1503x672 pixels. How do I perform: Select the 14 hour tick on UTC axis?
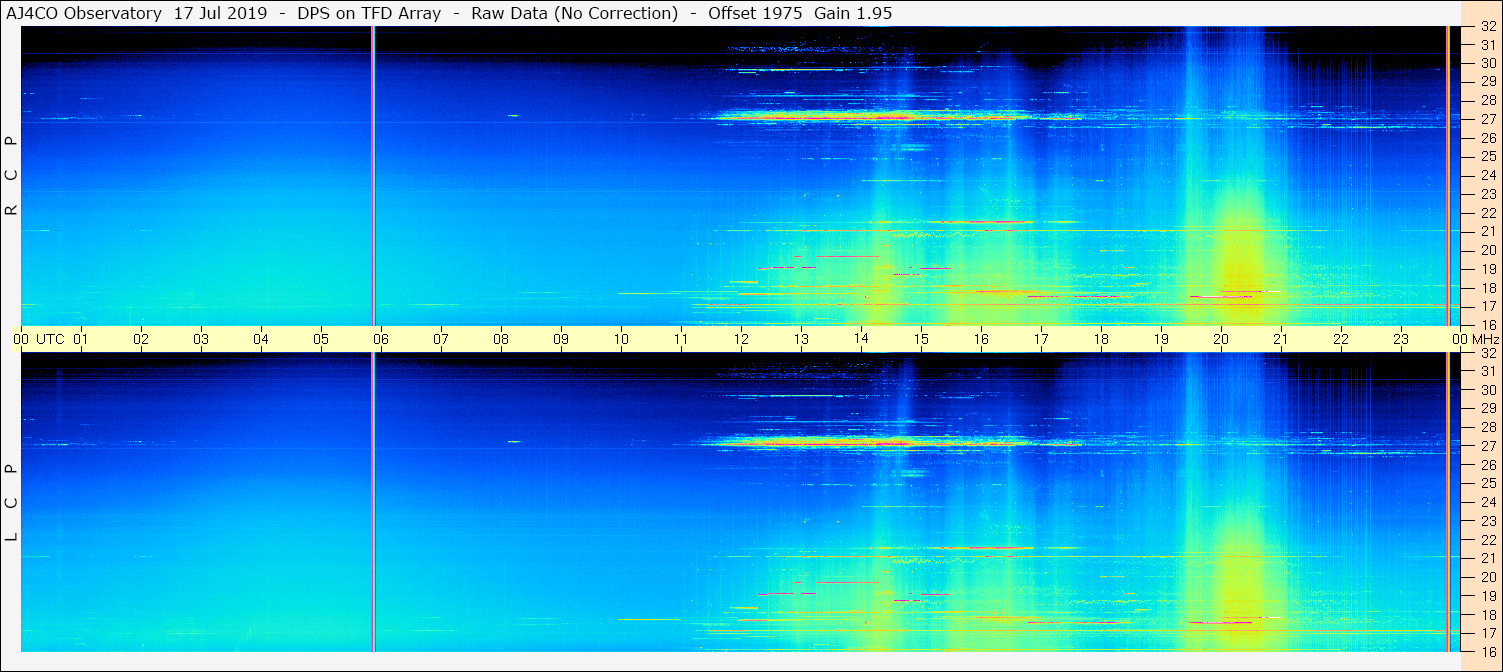tap(861, 339)
